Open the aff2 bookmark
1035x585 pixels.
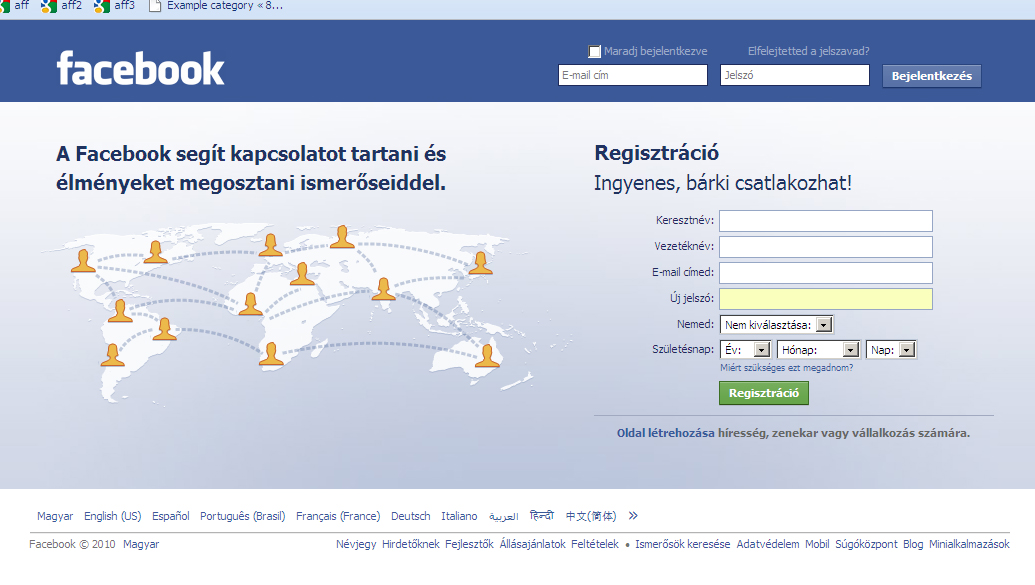coord(61,5)
